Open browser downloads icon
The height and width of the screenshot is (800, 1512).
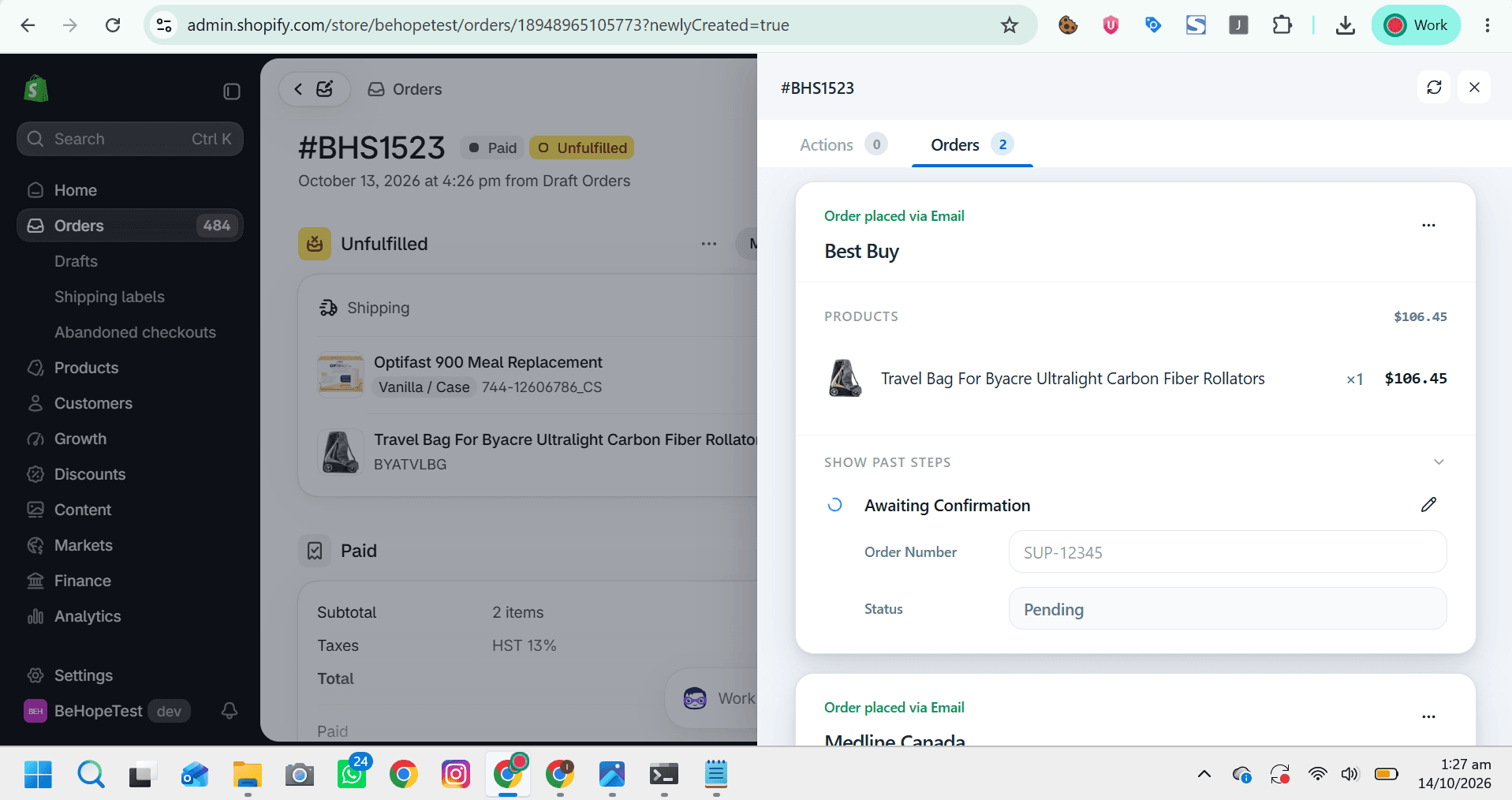[x=1346, y=25]
